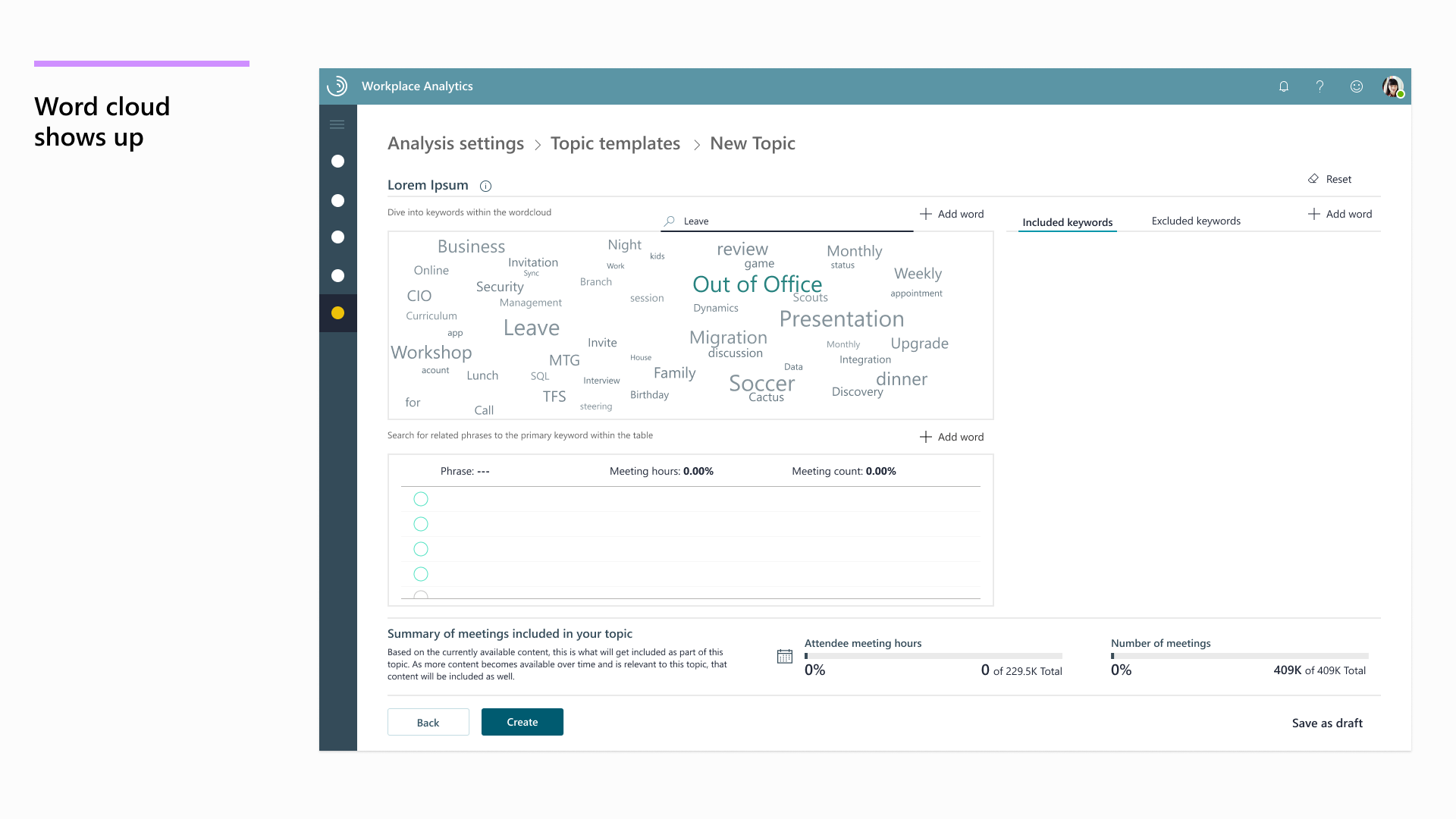Click inside the Leave search field
The image size is (1456, 819).
(x=758, y=221)
